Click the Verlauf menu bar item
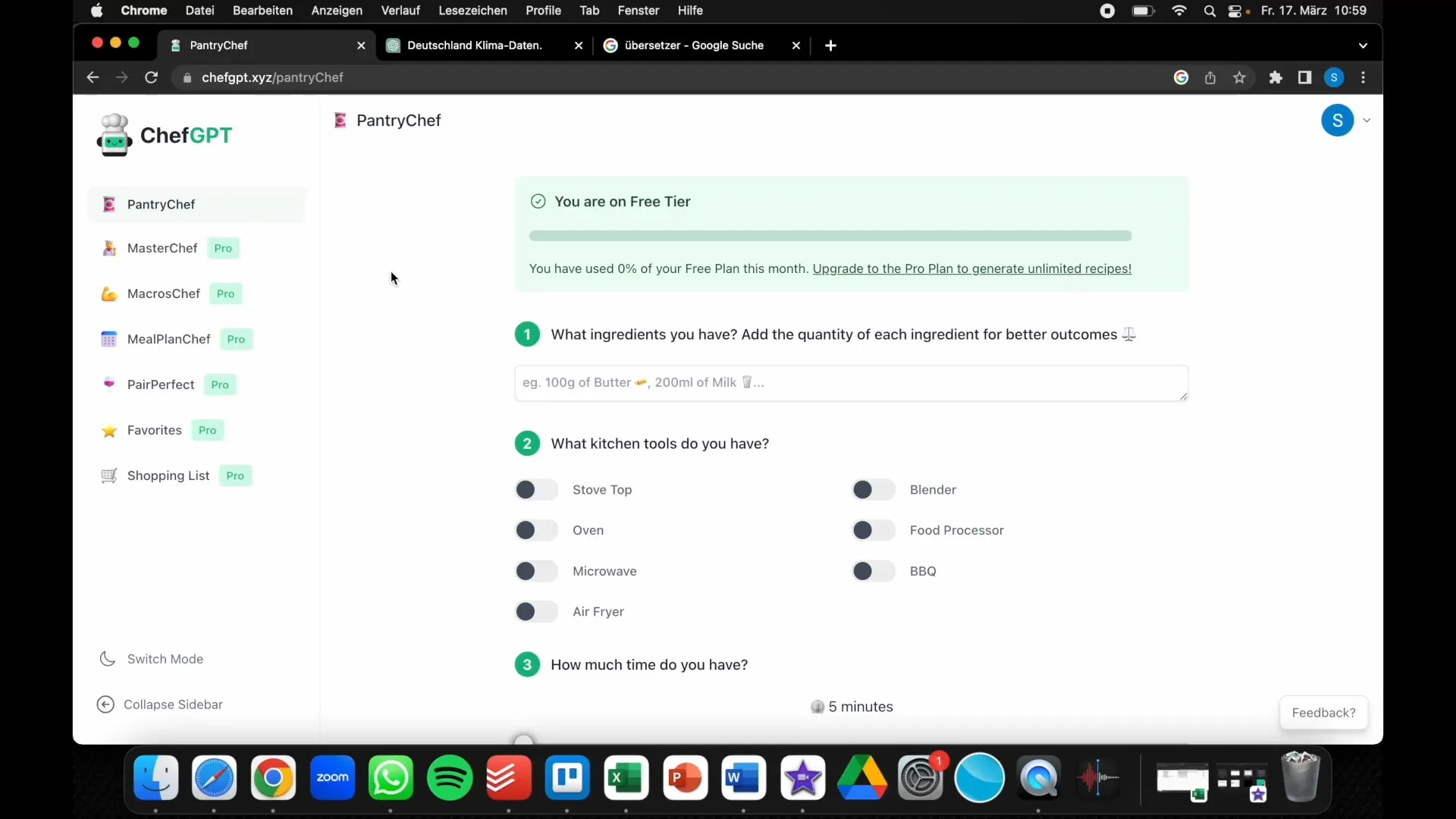Image resolution: width=1456 pixels, height=819 pixels. coord(400,10)
